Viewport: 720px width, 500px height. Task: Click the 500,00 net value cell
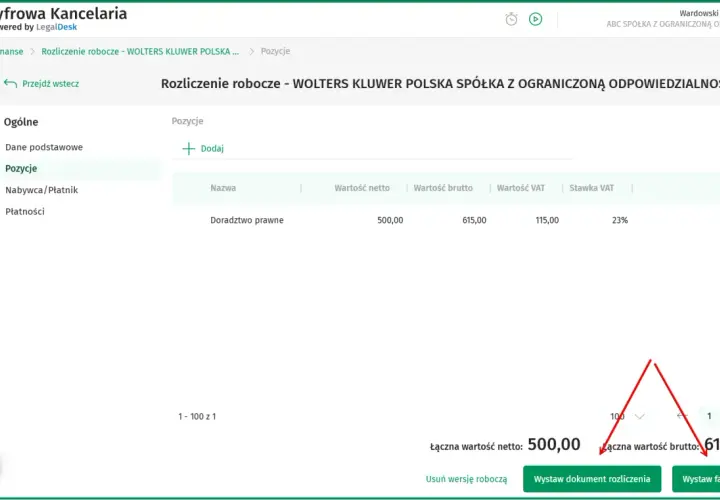(x=390, y=220)
